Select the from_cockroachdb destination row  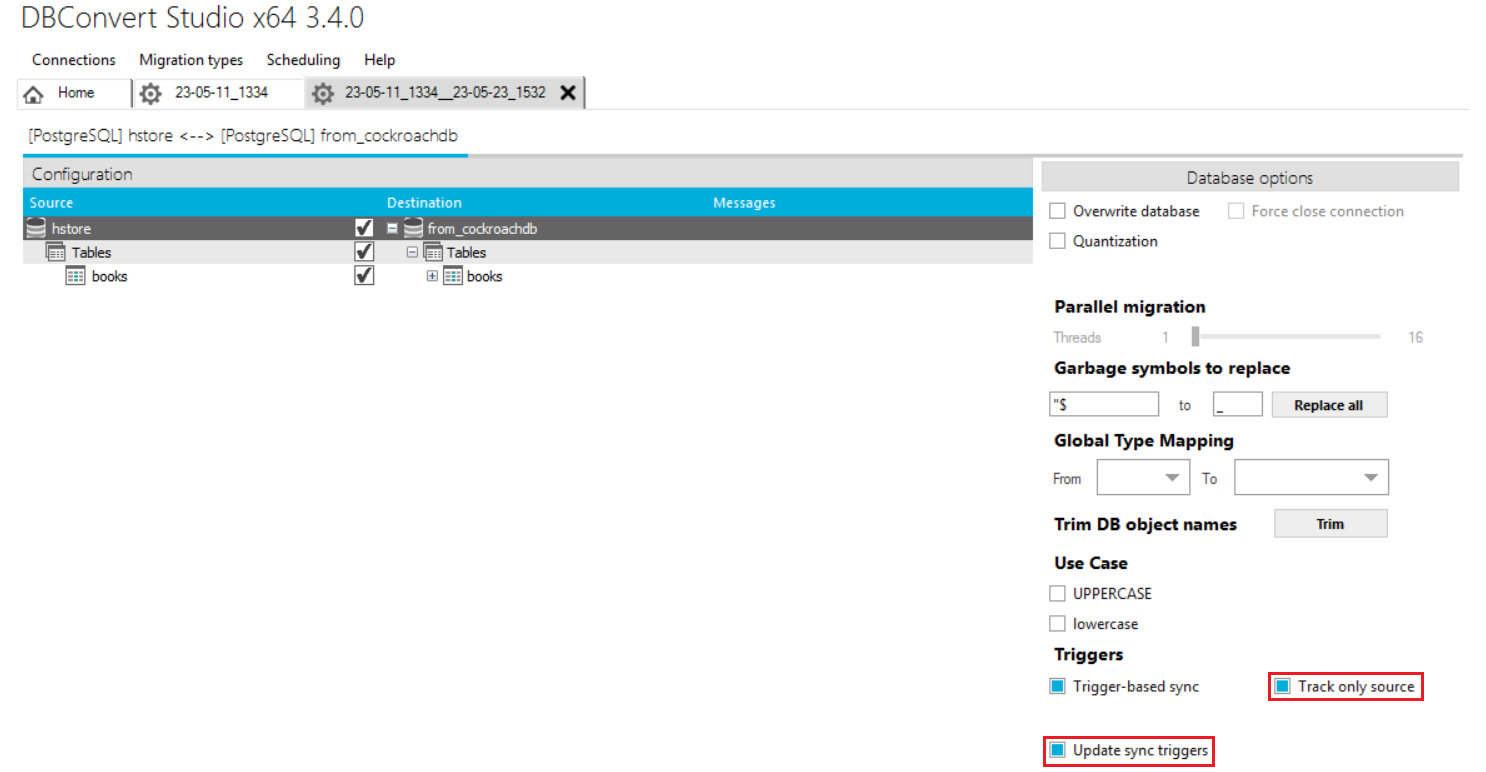[482, 229]
